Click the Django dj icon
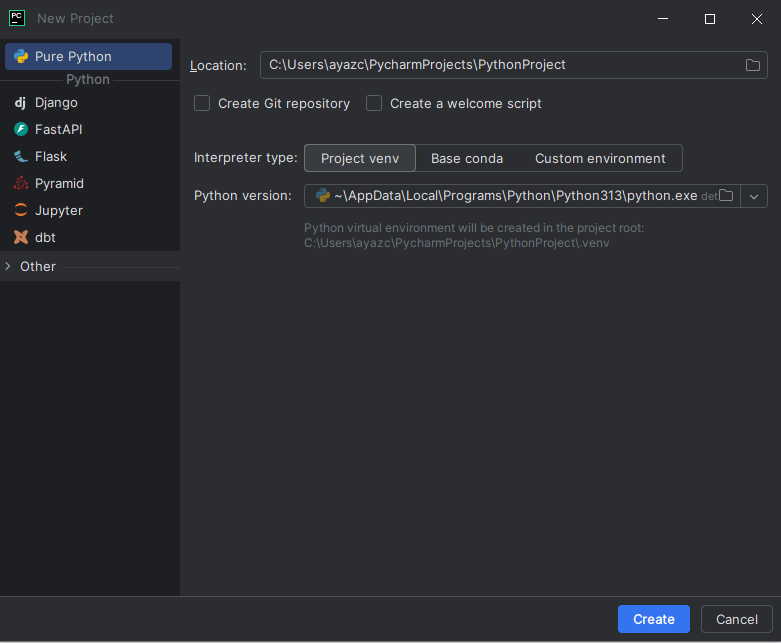The width and height of the screenshot is (781, 643). [x=20, y=103]
